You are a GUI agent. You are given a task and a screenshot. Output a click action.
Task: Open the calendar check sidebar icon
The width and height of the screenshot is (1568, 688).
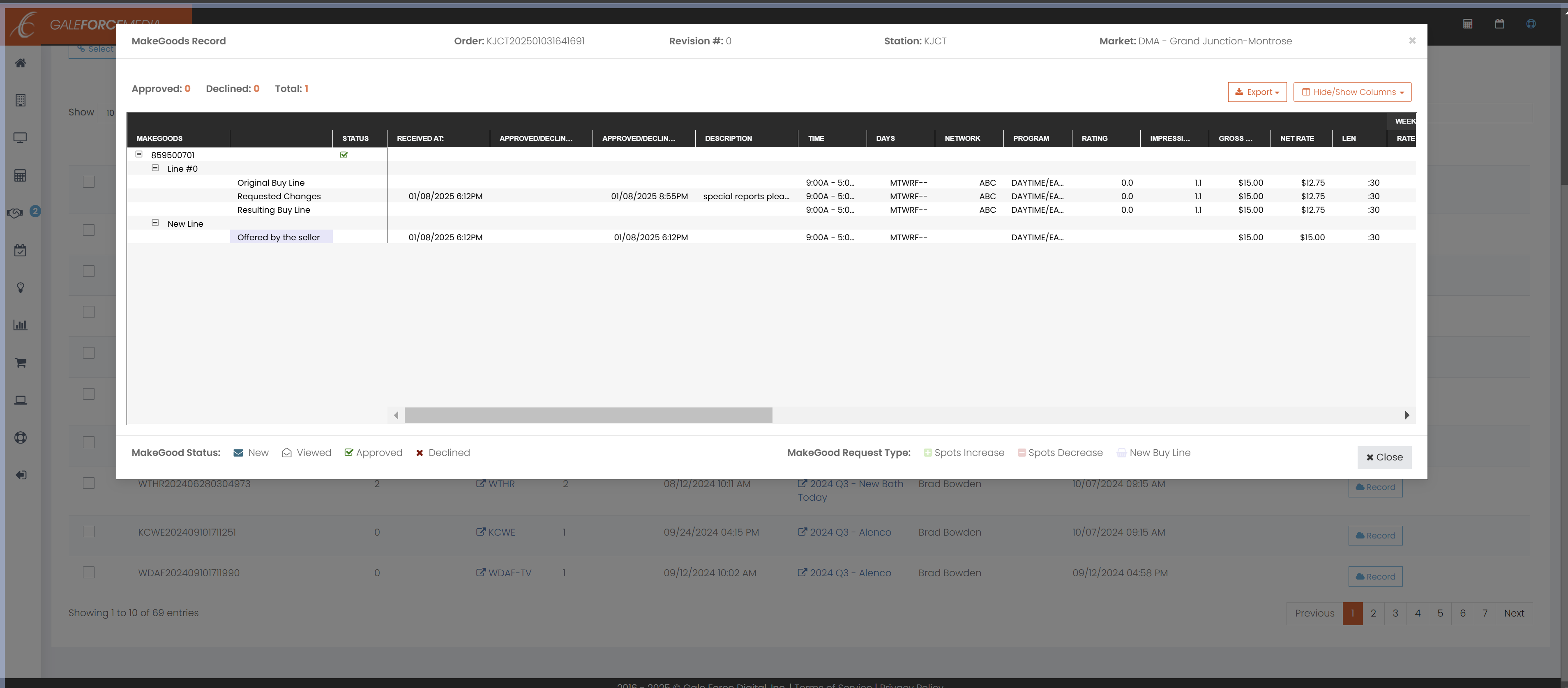coord(20,250)
